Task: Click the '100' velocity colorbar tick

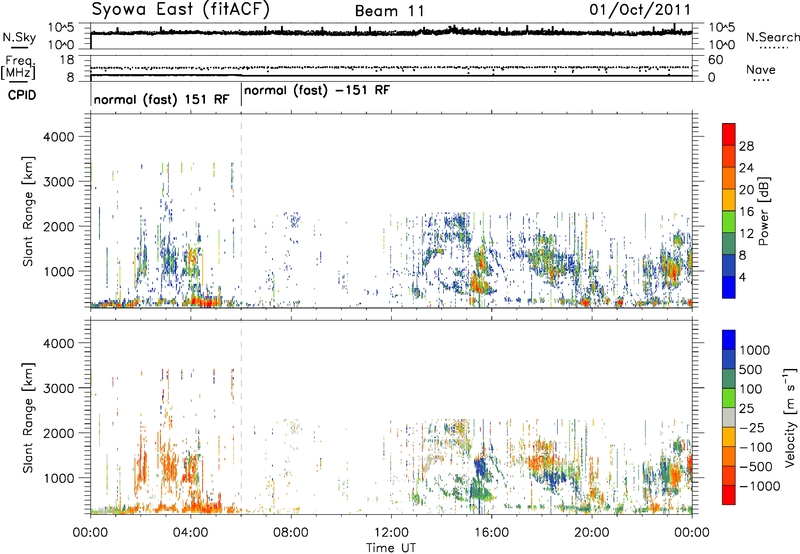Action: tap(751, 389)
